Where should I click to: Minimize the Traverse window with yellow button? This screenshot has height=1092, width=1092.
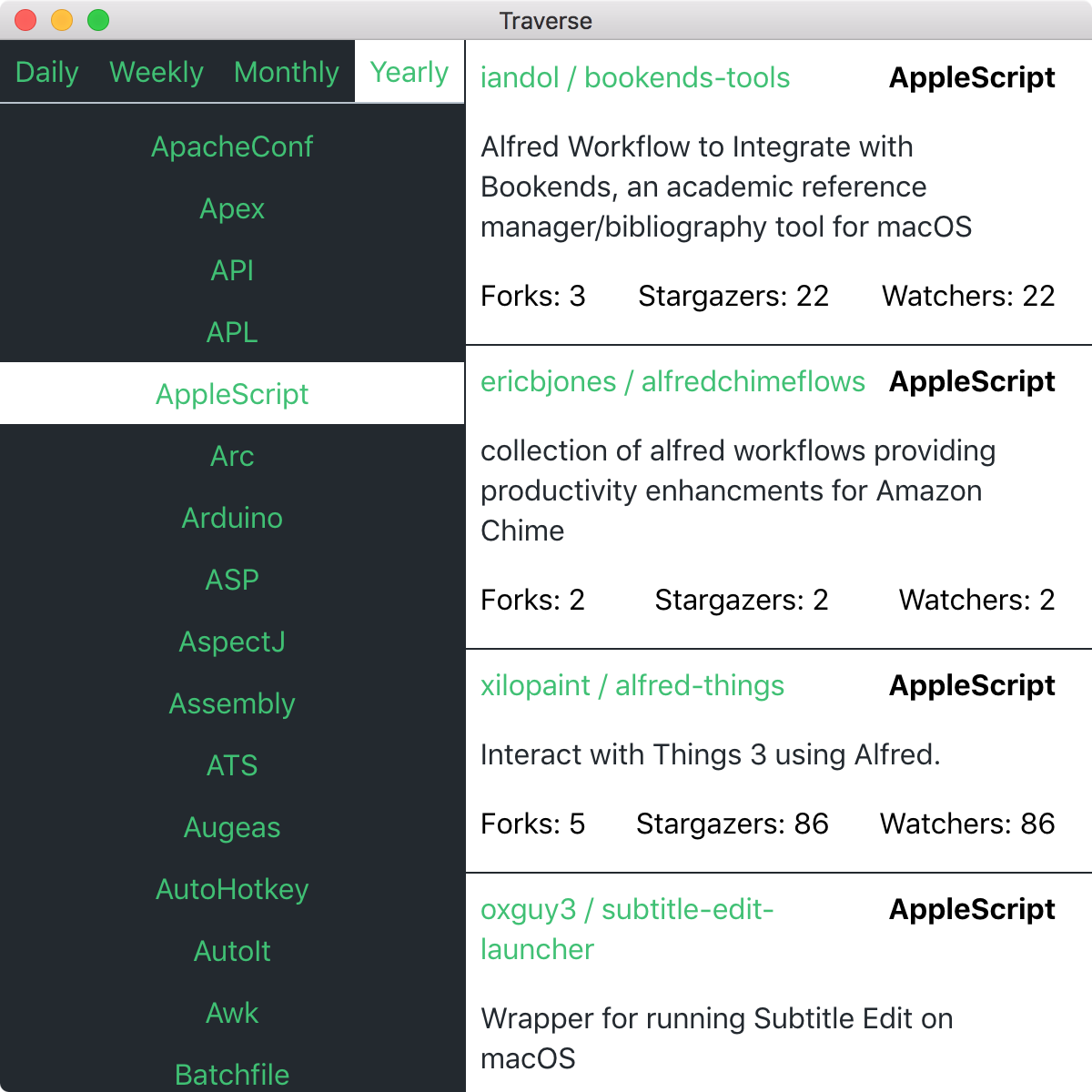pyautogui.click(x=62, y=20)
